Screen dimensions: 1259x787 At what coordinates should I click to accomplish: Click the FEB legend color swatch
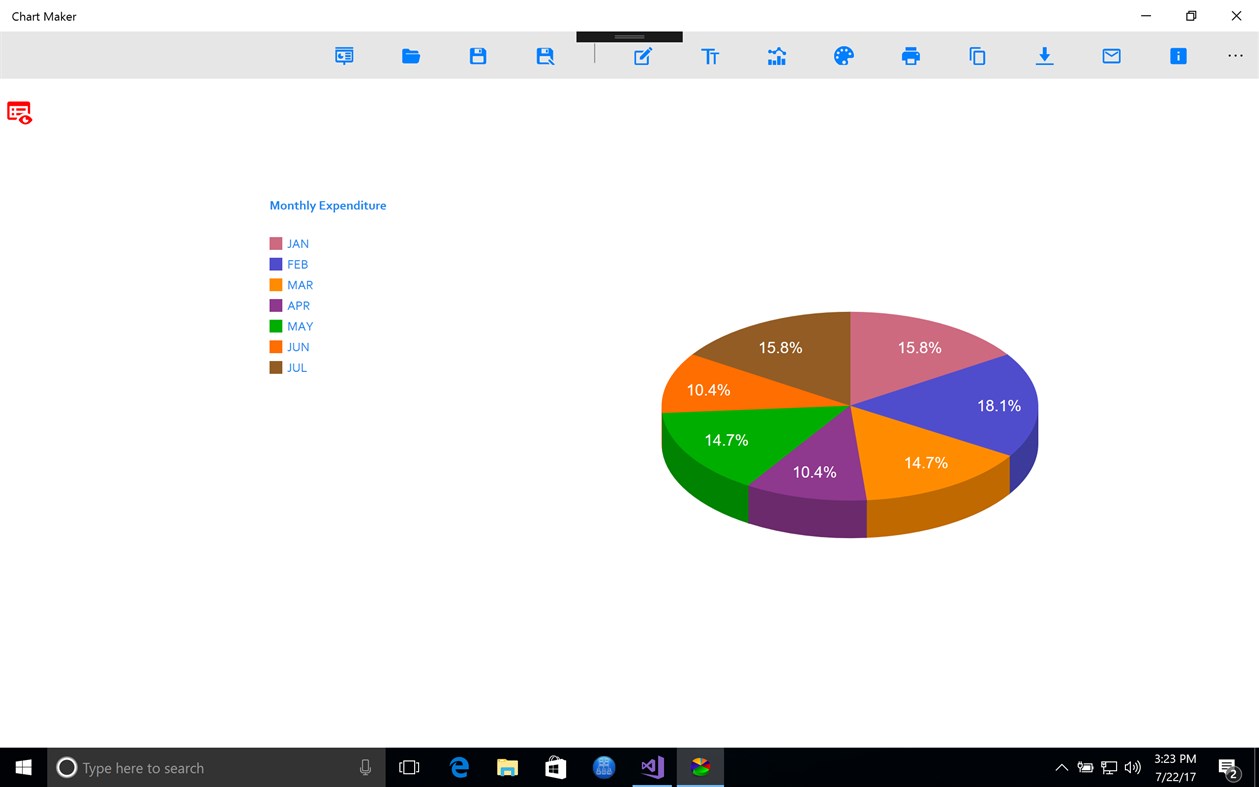pyautogui.click(x=274, y=264)
